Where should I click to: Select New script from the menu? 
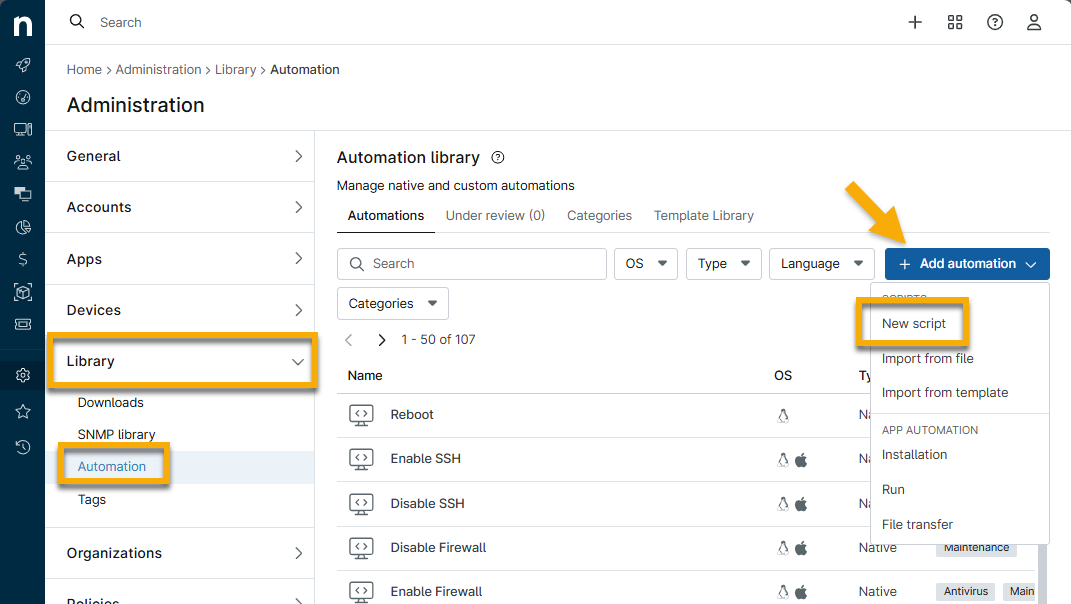click(913, 324)
